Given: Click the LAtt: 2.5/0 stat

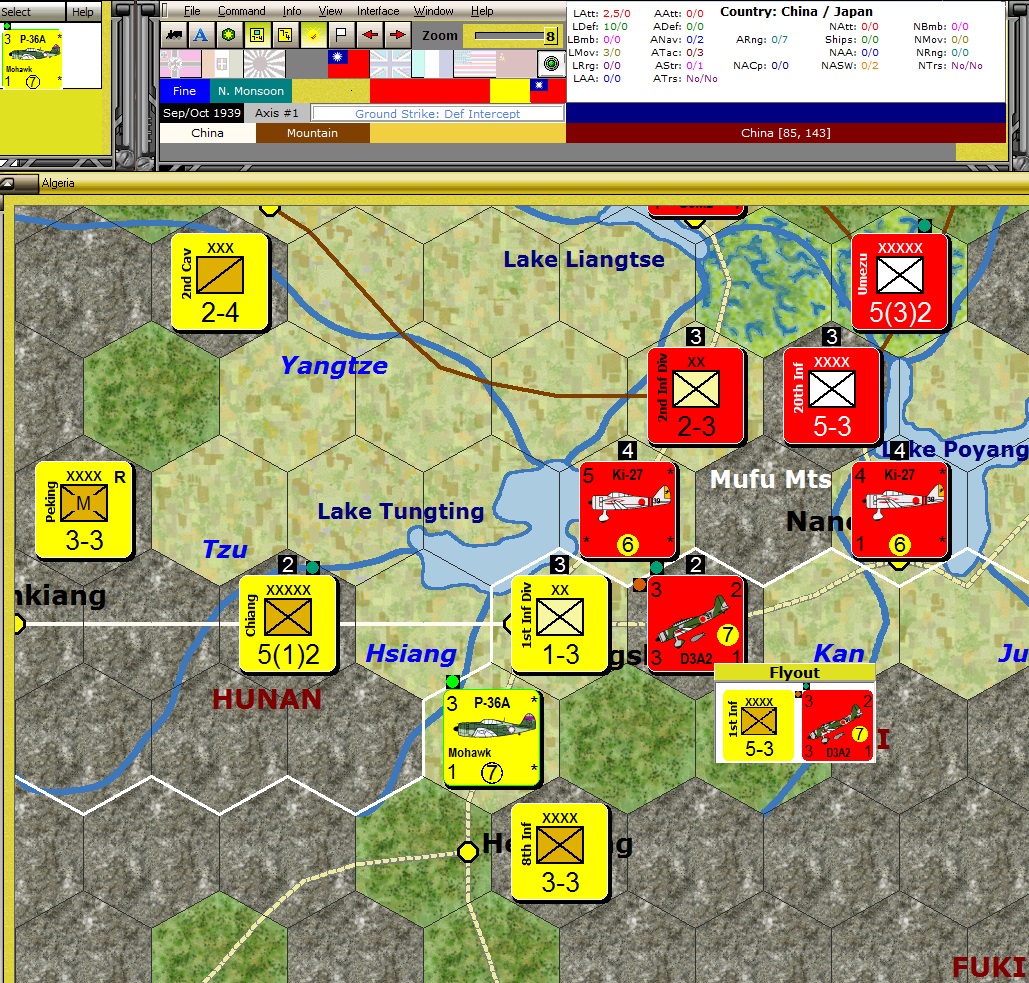Looking at the screenshot, I should (602, 13).
